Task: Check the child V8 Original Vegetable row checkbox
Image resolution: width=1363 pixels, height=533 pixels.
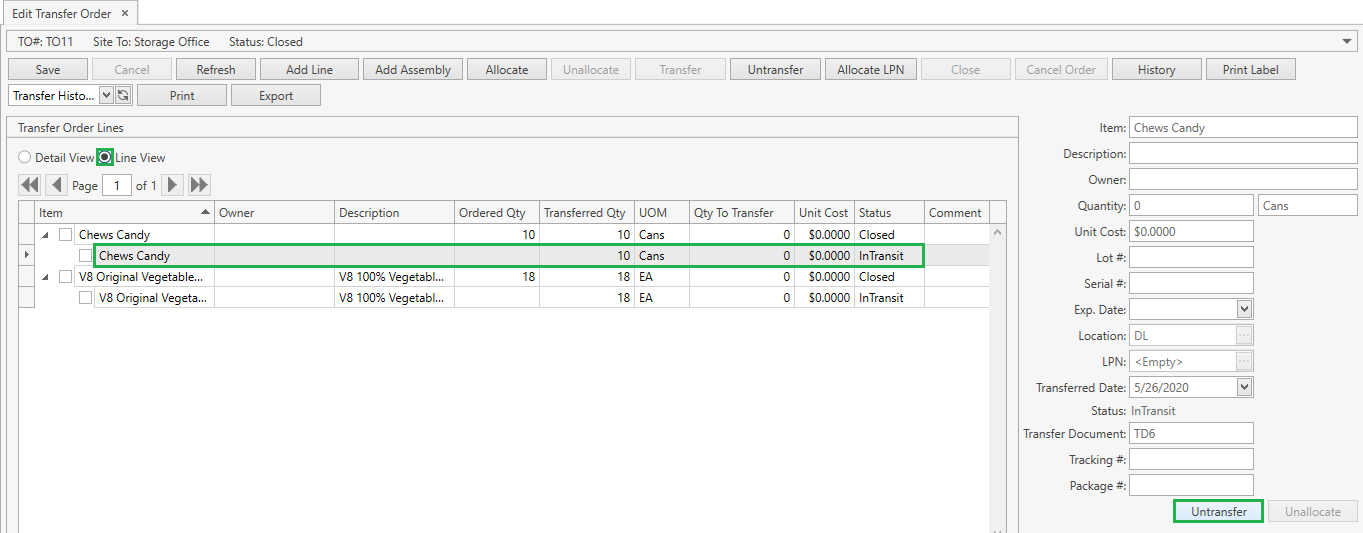Action: point(86,298)
